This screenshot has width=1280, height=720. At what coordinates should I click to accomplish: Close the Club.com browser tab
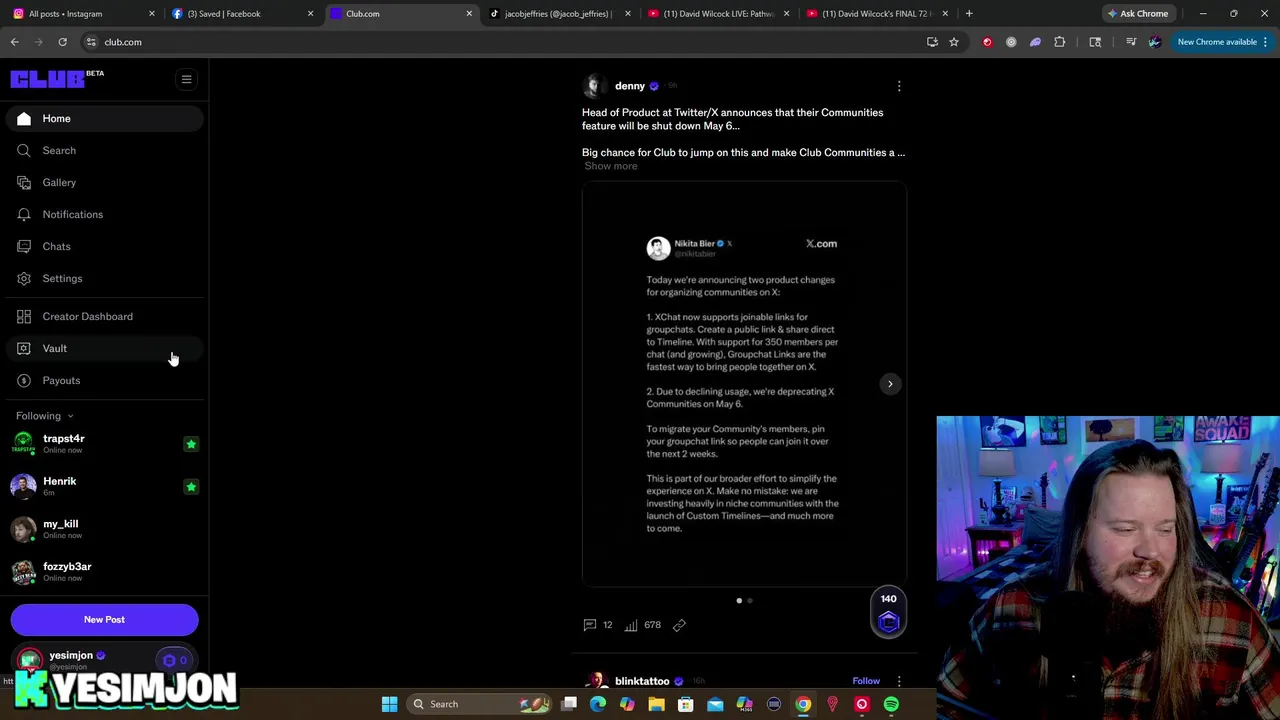(469, 14)
